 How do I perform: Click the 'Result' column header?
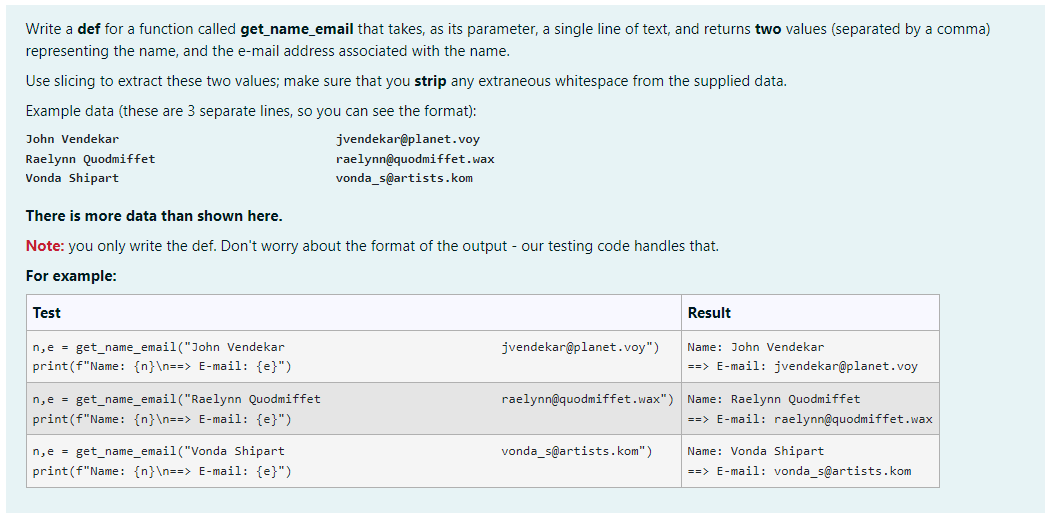[709, 312]
